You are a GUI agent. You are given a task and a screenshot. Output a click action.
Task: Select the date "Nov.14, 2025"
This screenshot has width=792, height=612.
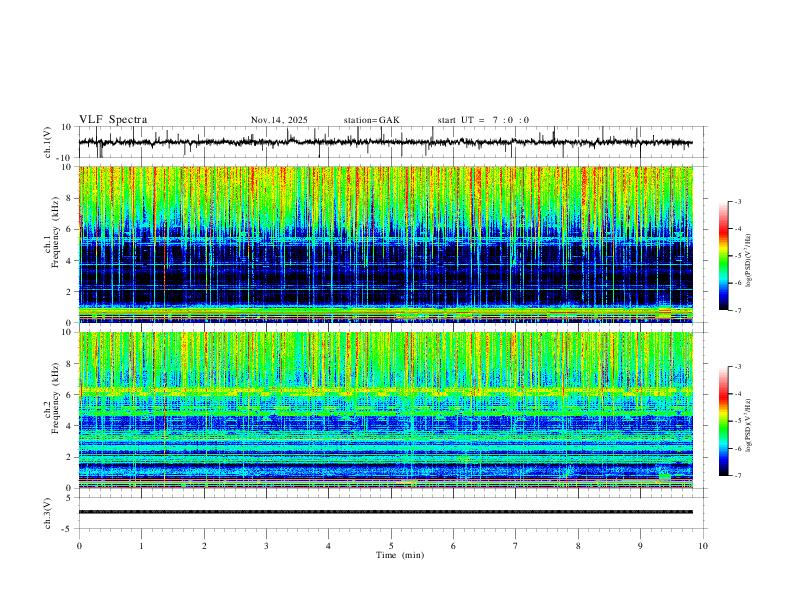(279, 120)
